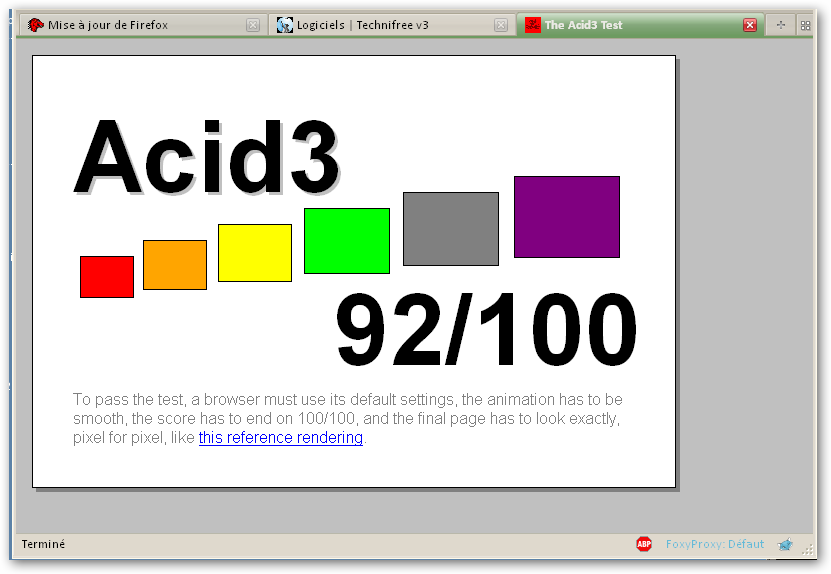
Task: Open a new tab with the plus button
Action: [x=781, y=25]
